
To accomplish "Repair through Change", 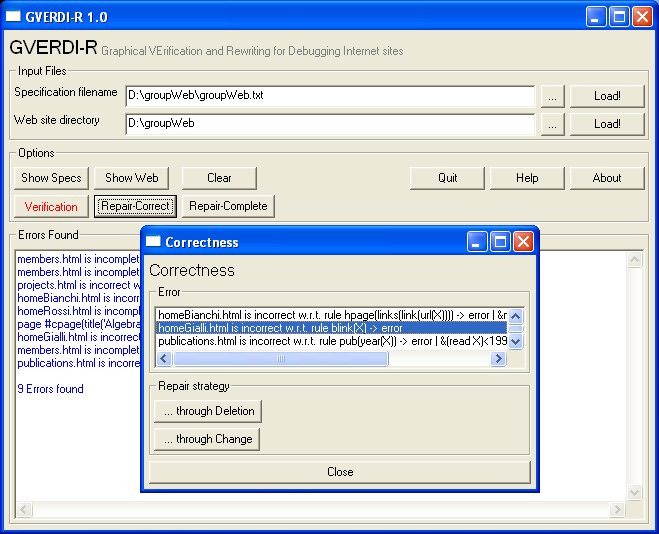I will [x=207, y=439].
